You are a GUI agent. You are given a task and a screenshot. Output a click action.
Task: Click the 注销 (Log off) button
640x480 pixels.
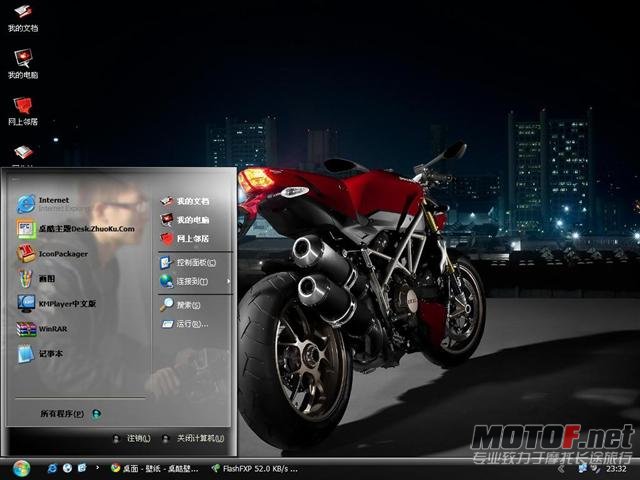click(x=131, y=438)
